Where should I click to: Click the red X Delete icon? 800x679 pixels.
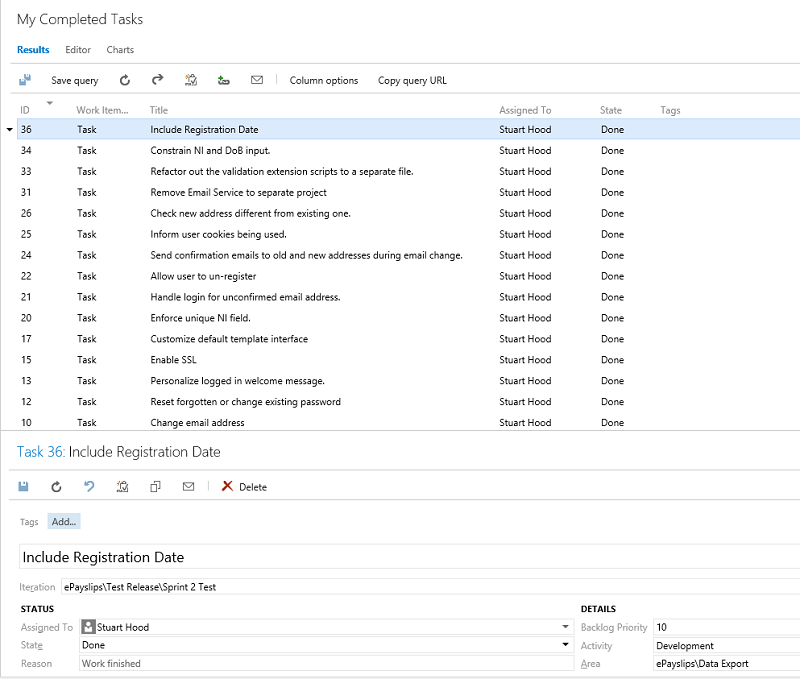coord(227,486)
